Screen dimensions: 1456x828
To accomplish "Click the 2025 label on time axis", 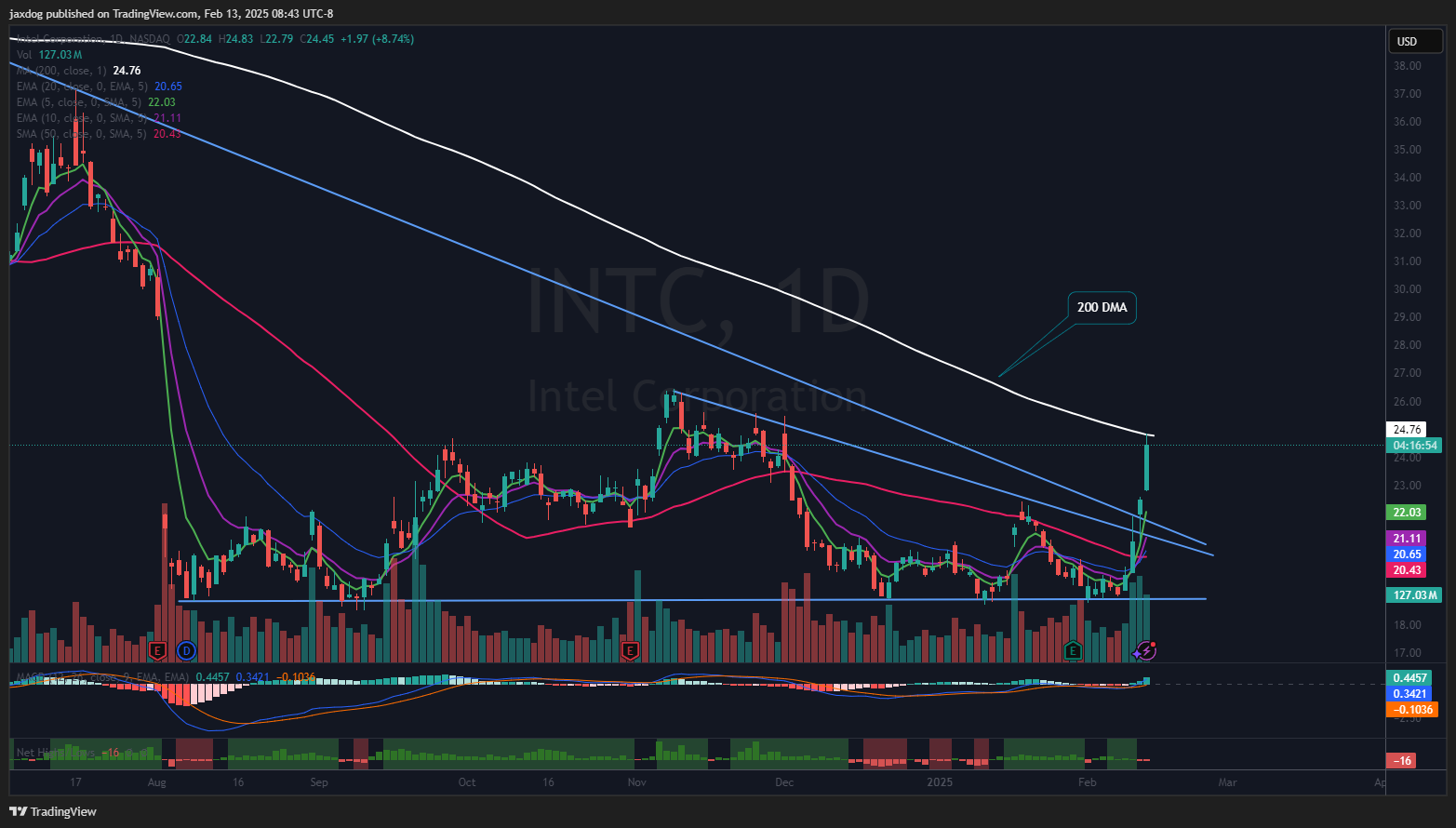I will pyautogui.click(x=940, y=782).
